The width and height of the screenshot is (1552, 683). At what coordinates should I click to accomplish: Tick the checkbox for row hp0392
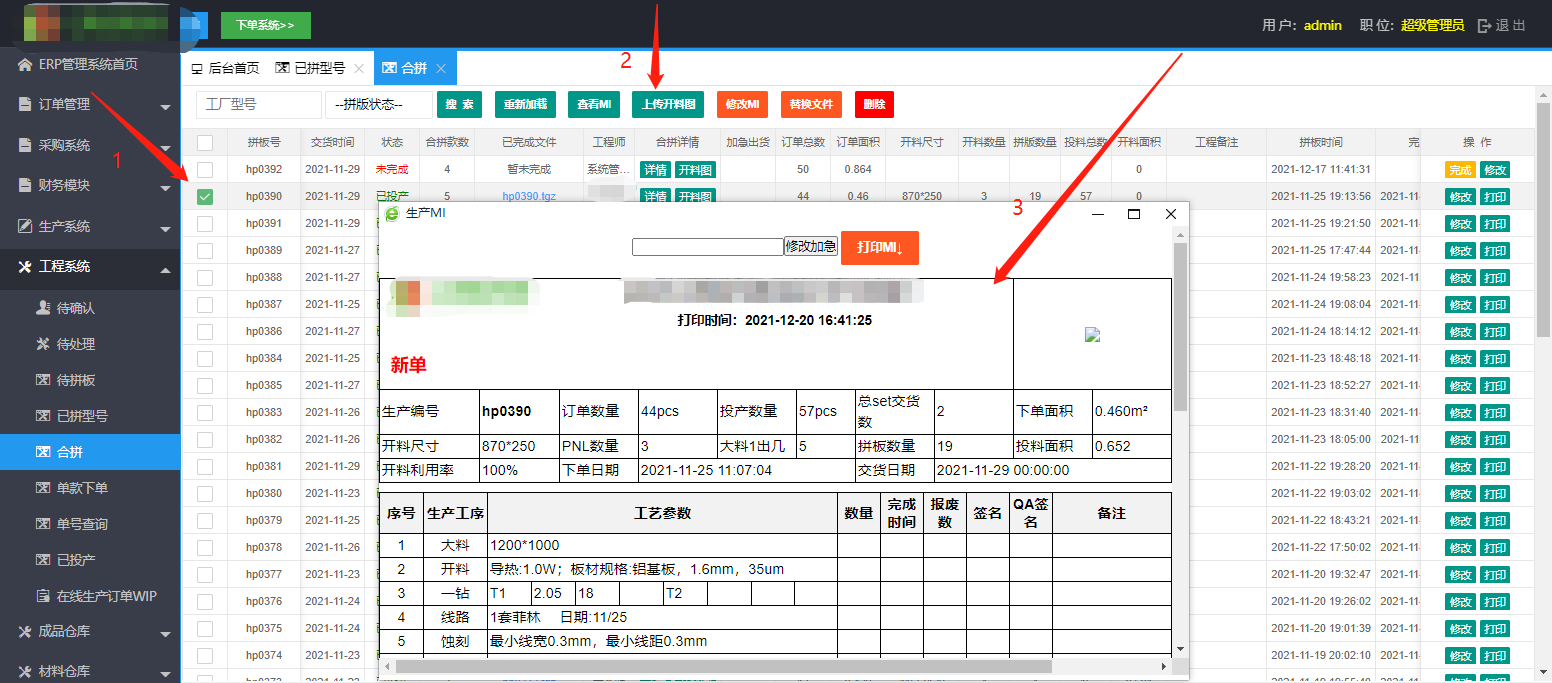205,170
